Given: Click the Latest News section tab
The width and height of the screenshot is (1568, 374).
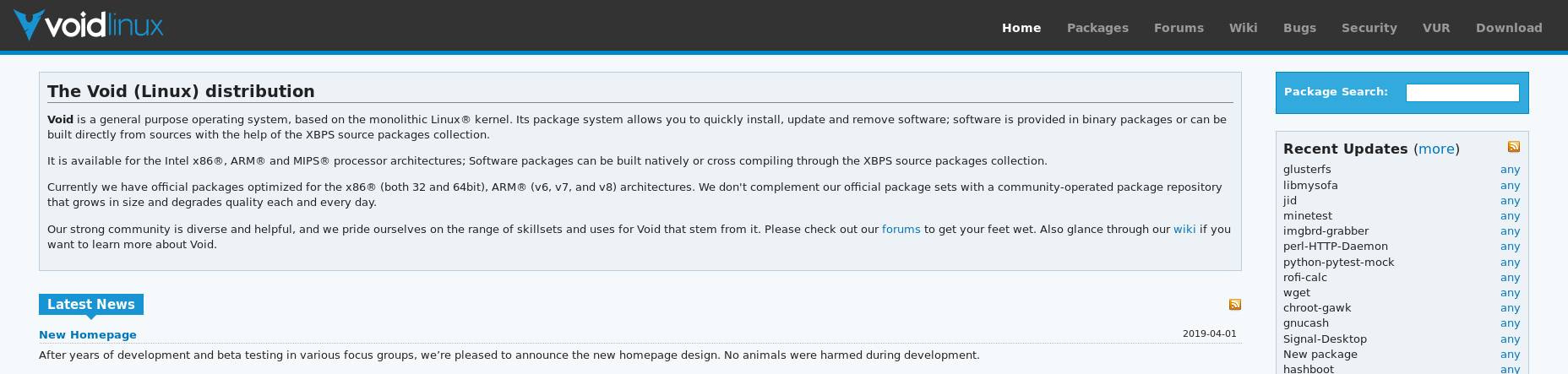Looking at the screenshot, I should tap(91, 305).
